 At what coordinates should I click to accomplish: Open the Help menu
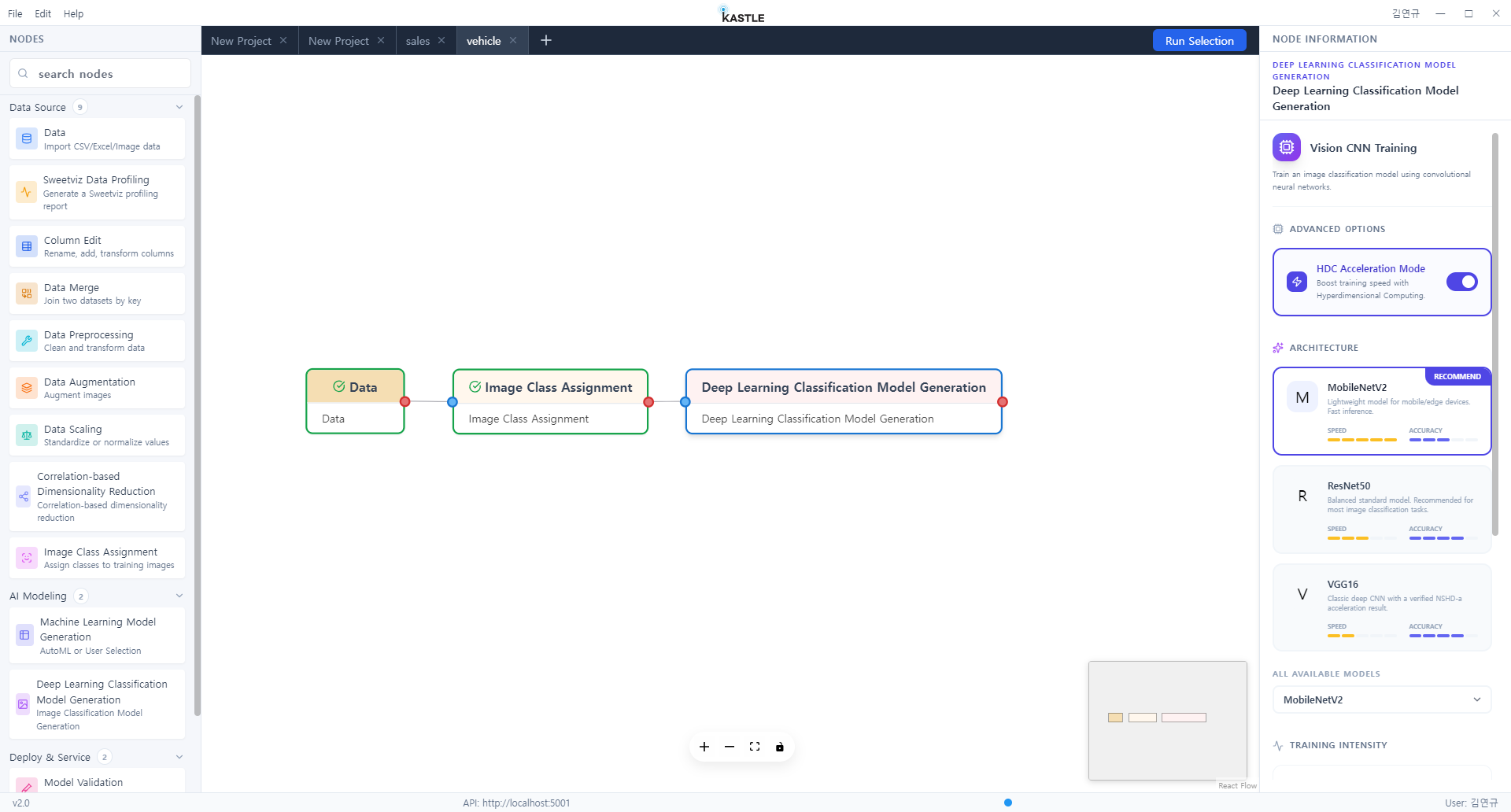click(x=73, y=13)
